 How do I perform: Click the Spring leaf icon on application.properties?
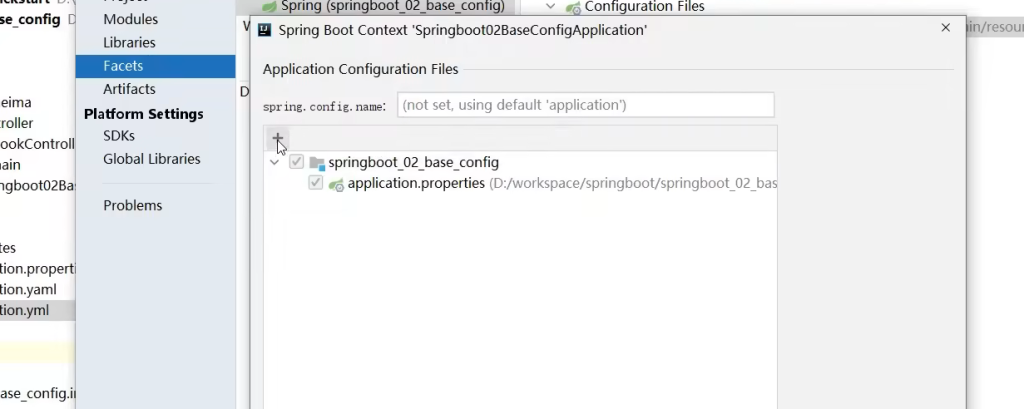point(337,184)
